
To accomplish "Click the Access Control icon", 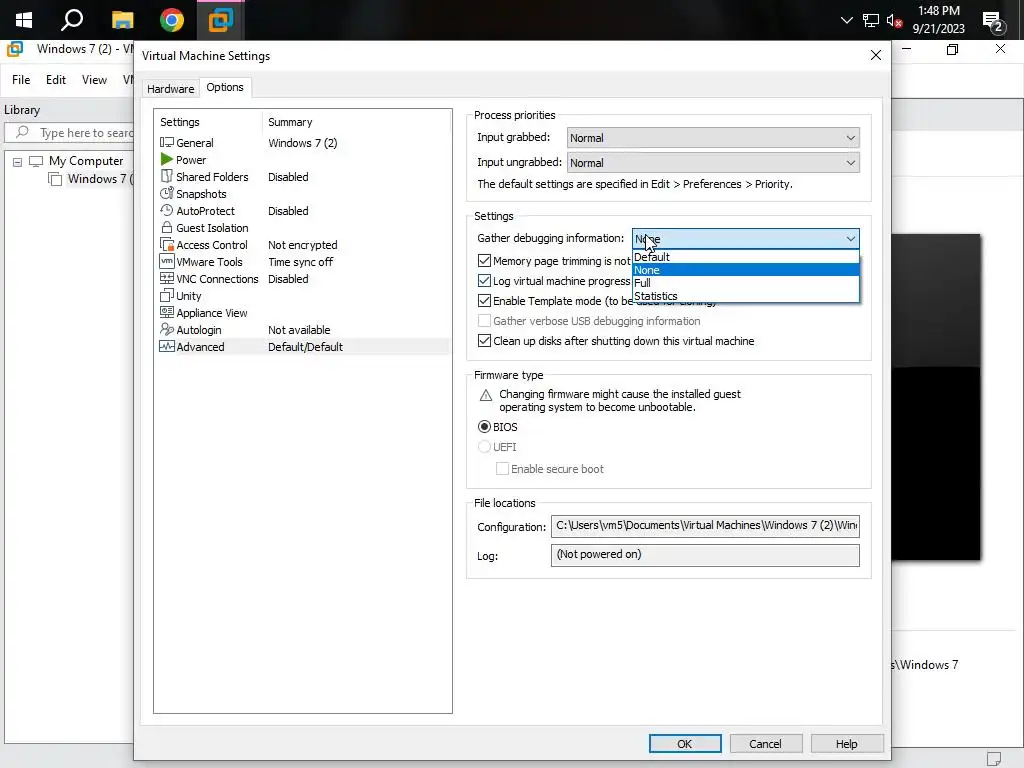I will [167, 244].
